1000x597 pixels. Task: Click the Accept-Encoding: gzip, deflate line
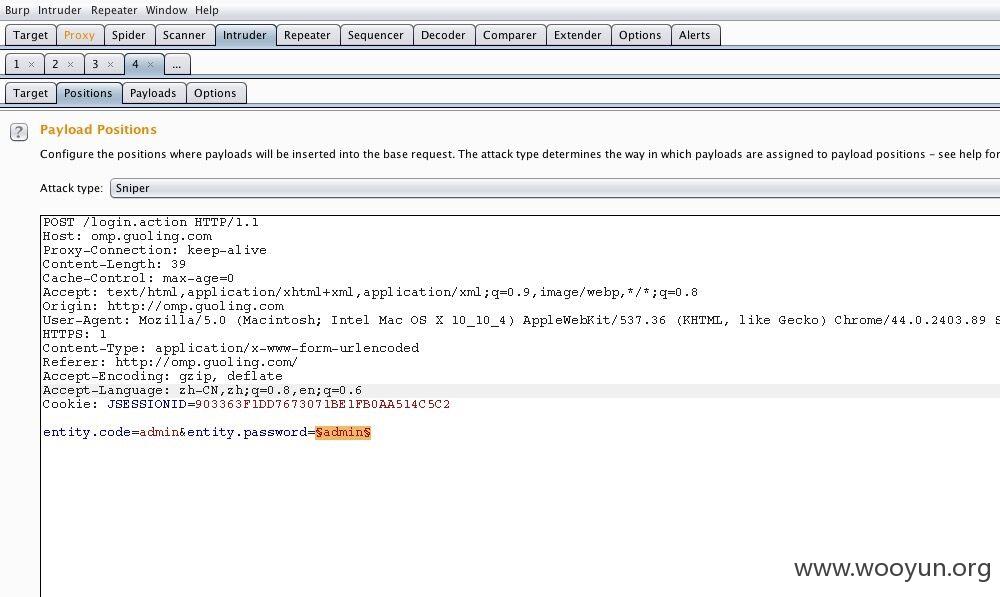tap(163, 376)
